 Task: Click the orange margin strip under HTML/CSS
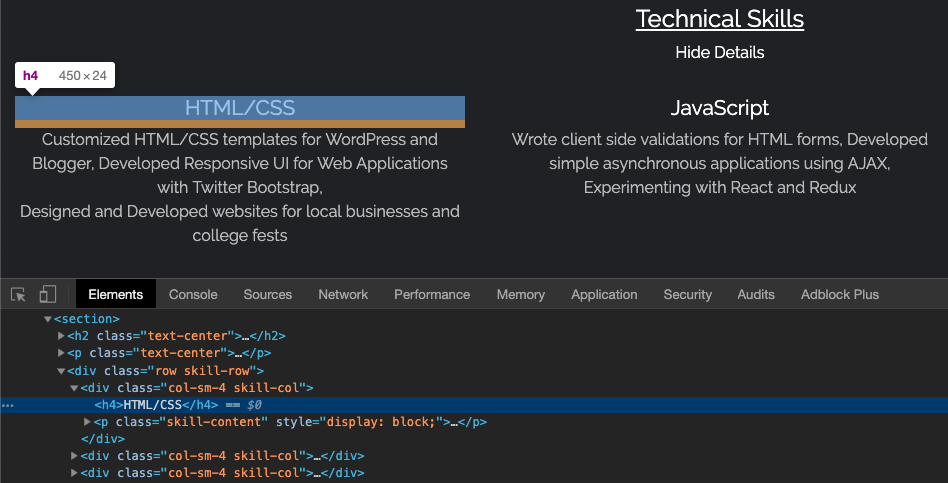(239, 124)
